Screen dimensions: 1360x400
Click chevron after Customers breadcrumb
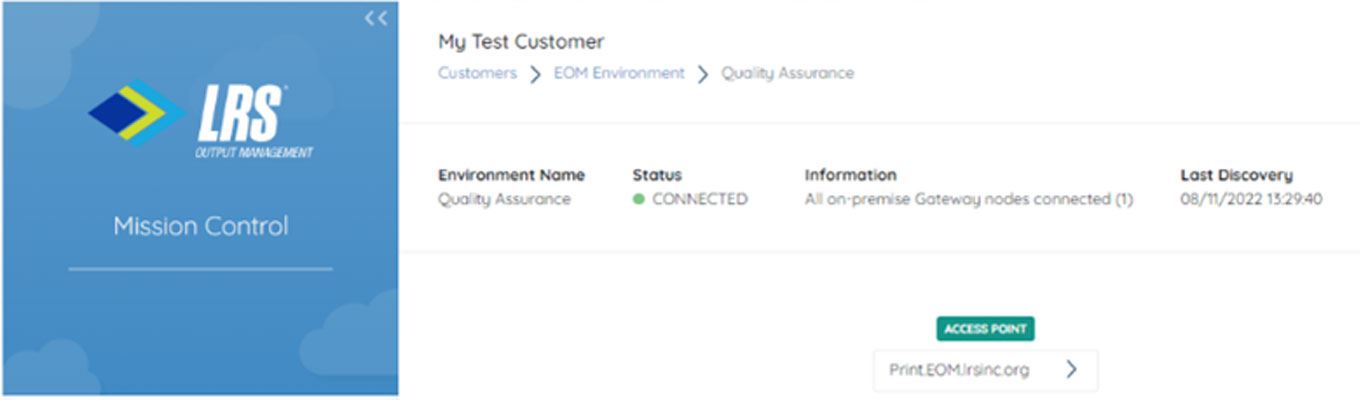(536, 74)
